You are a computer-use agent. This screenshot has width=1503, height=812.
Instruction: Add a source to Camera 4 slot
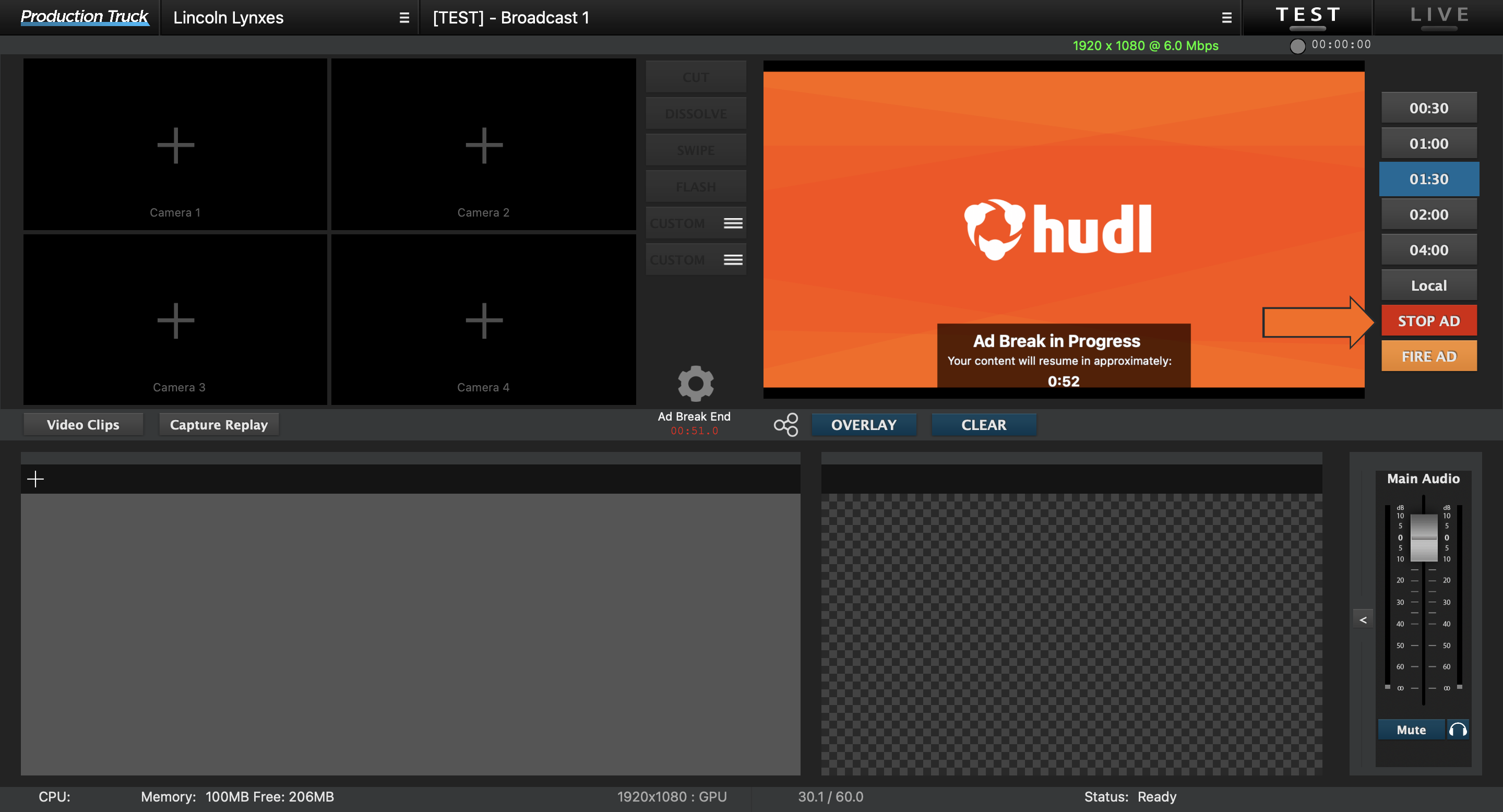[x=483, y=320]
